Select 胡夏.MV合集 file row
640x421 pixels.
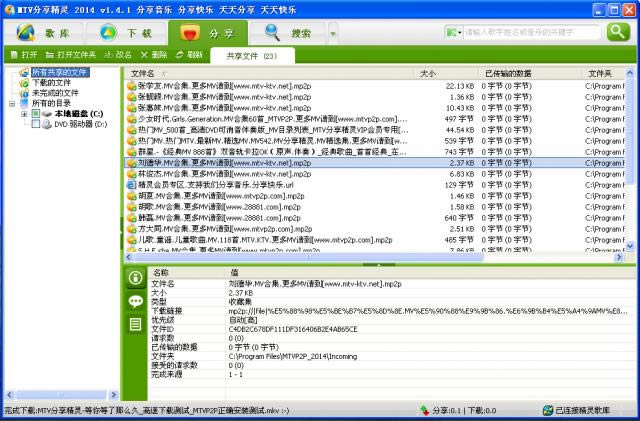[x=374, y=196]
